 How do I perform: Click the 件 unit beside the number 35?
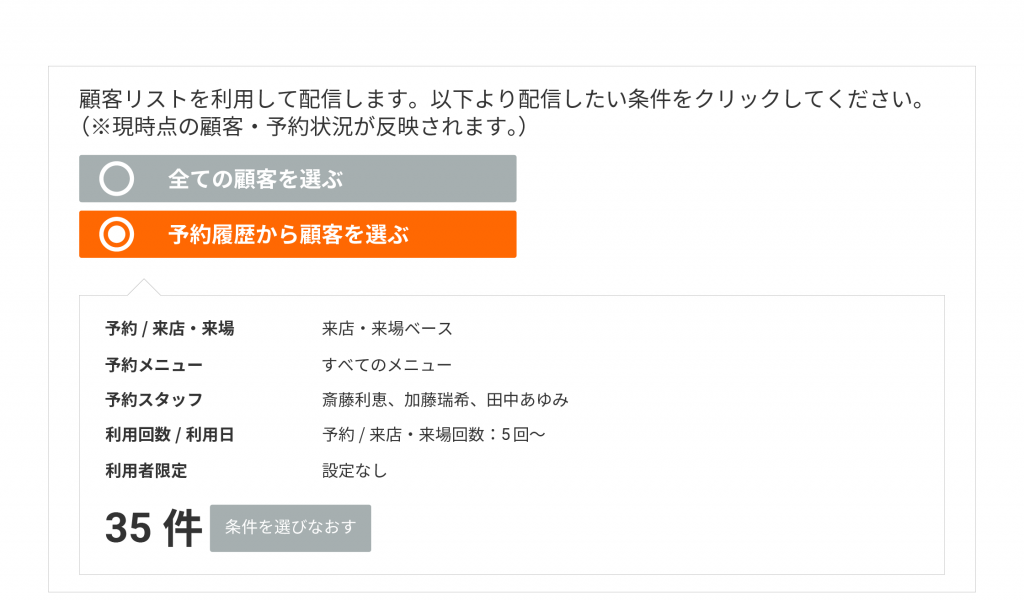182,528
